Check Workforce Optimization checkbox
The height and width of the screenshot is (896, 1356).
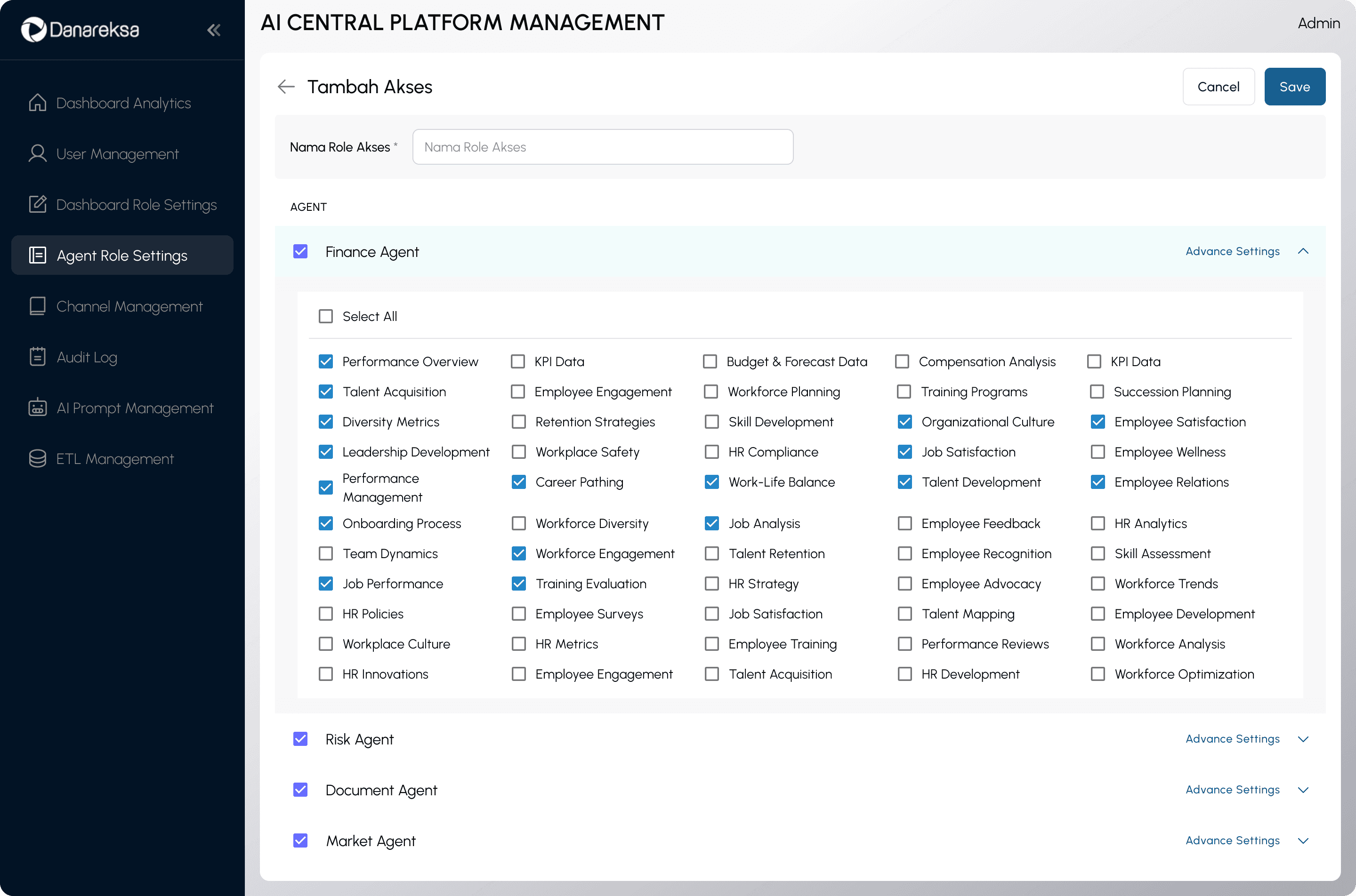1098,674
